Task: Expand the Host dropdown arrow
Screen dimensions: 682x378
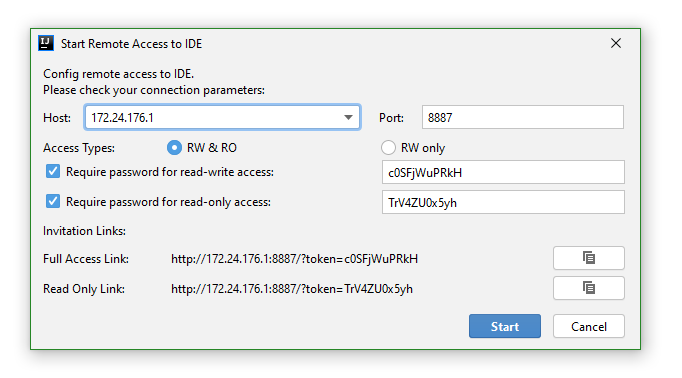Action: 348,117
